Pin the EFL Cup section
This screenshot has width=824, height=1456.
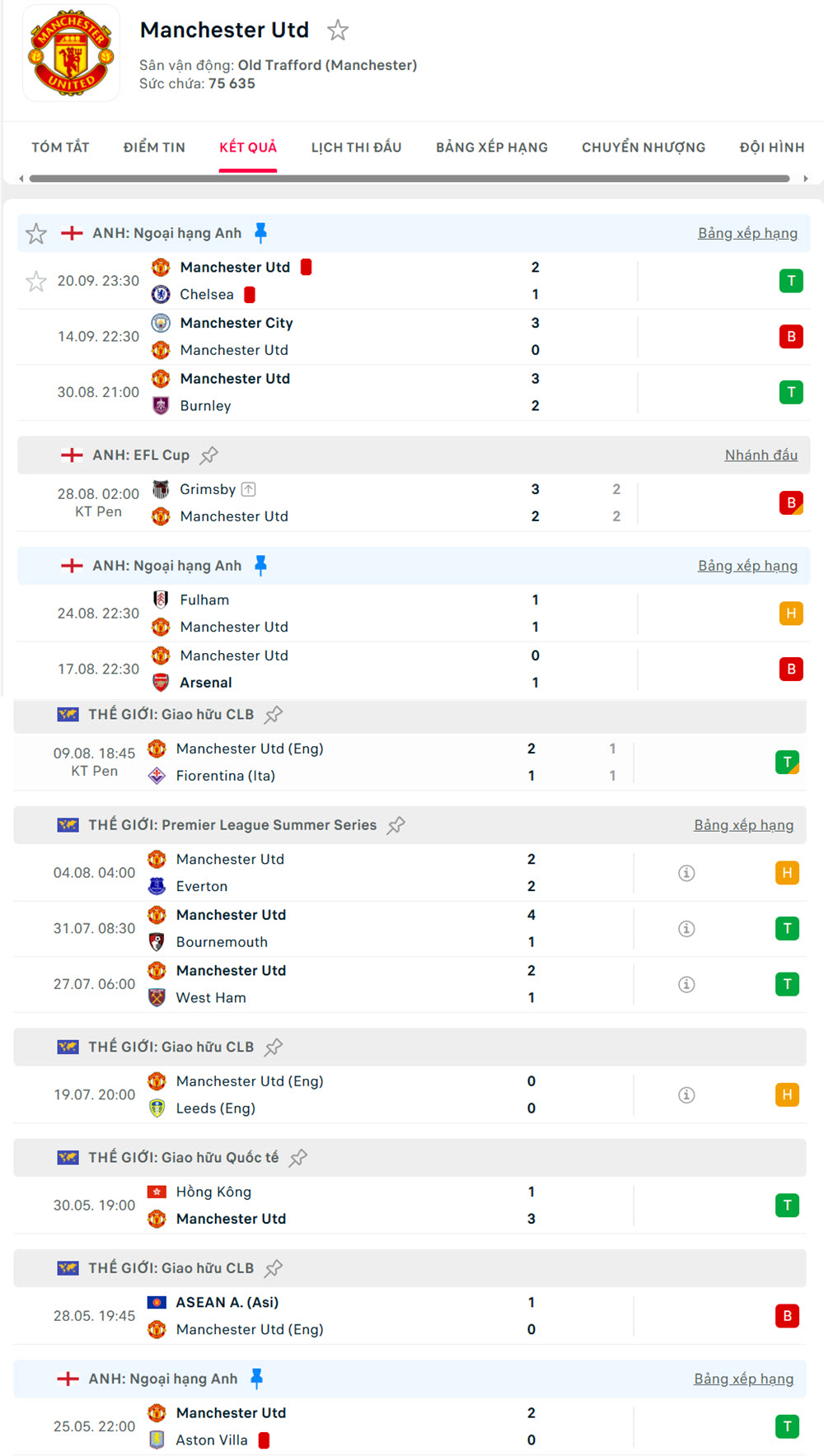210,454
